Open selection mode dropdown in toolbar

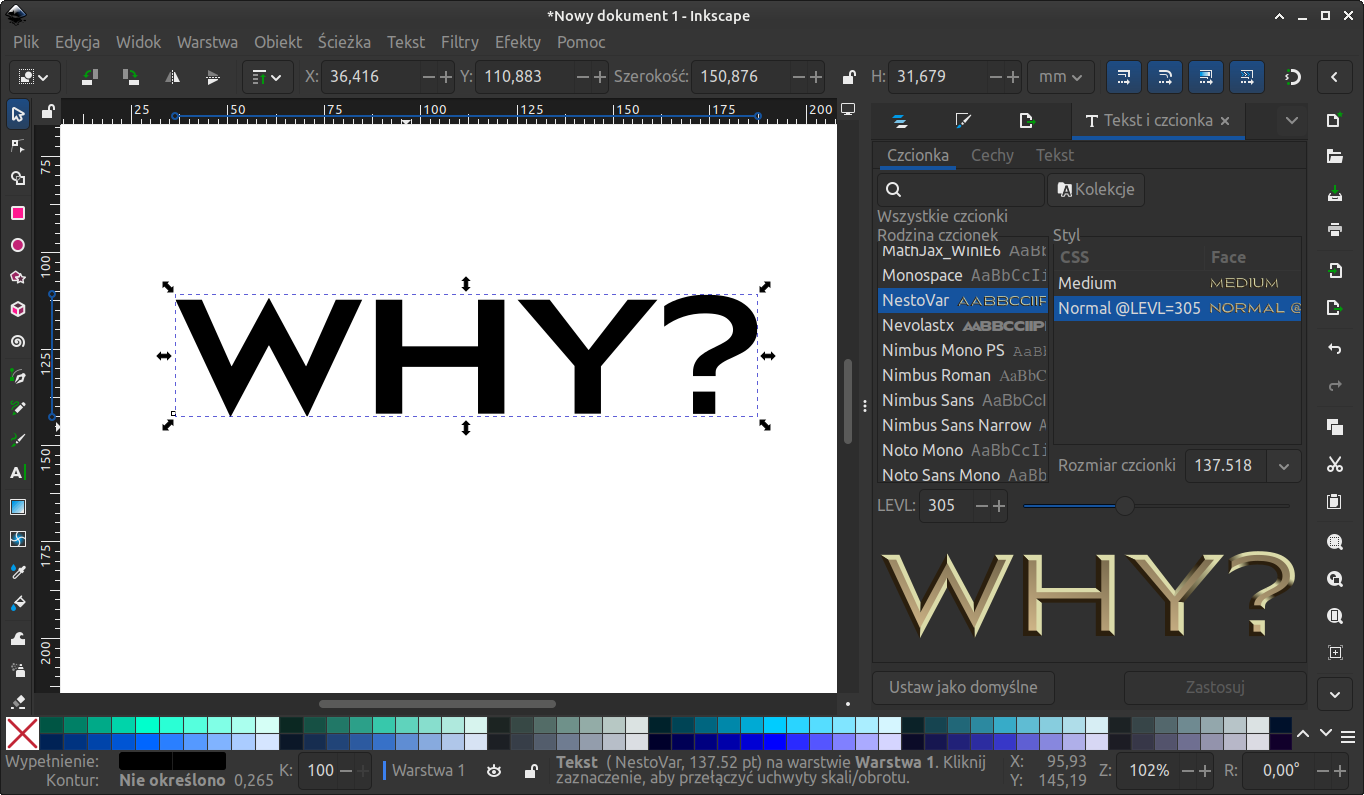coord(35,76)
